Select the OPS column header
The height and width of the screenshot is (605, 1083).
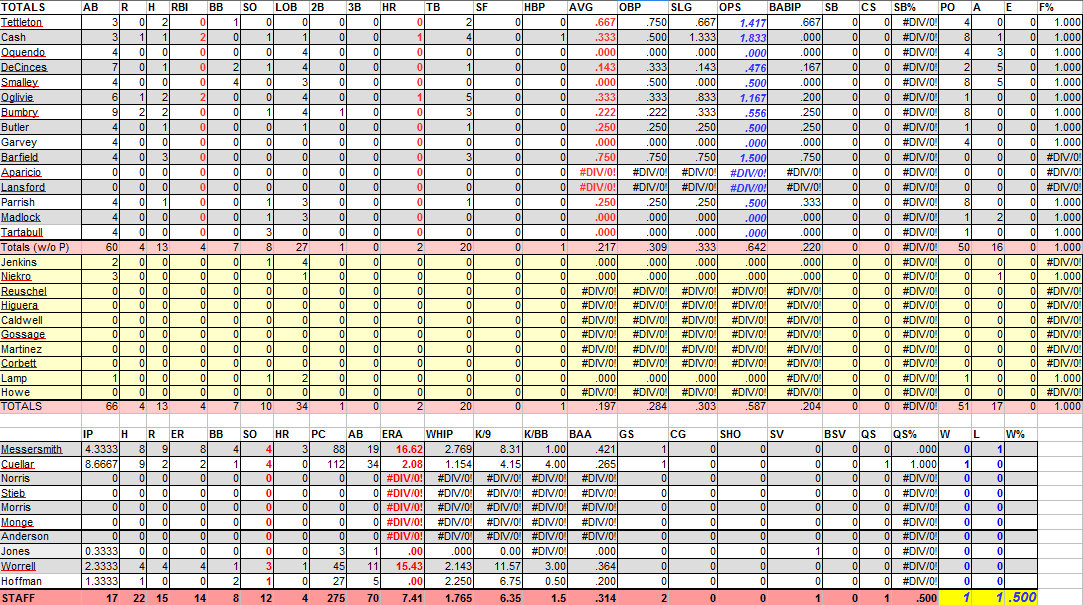click(x=742, y=8)
